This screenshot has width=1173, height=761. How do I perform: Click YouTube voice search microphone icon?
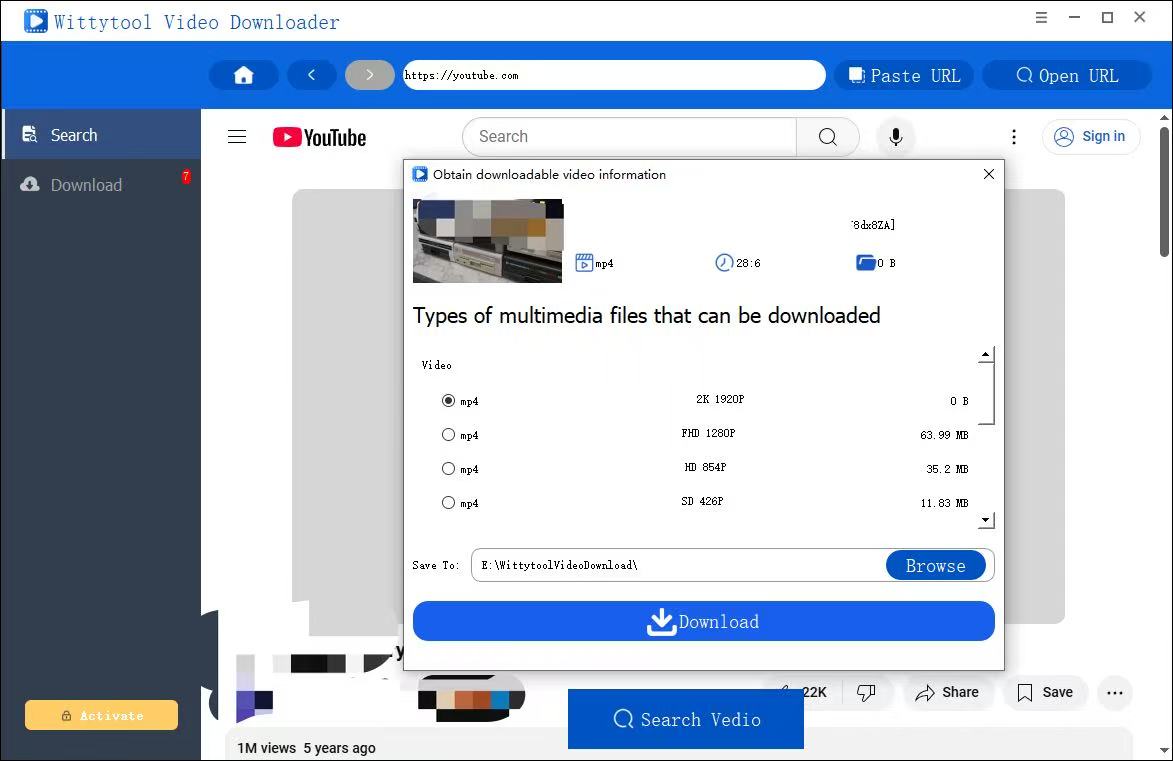click(895, 137)
